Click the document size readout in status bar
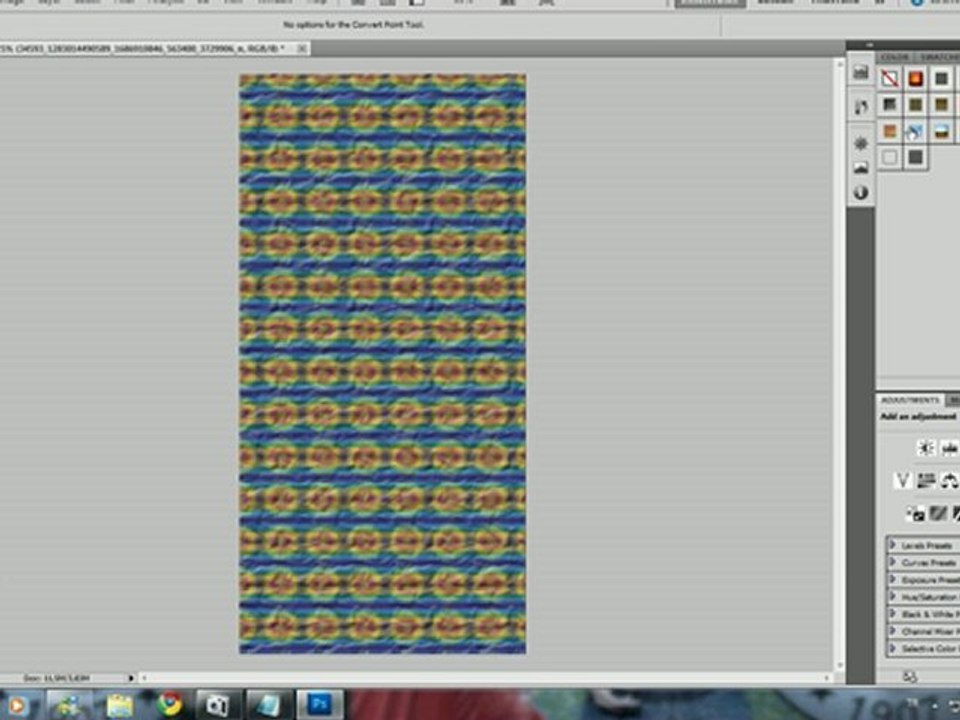This screenshot has height=720, width=960. (56, 678)
